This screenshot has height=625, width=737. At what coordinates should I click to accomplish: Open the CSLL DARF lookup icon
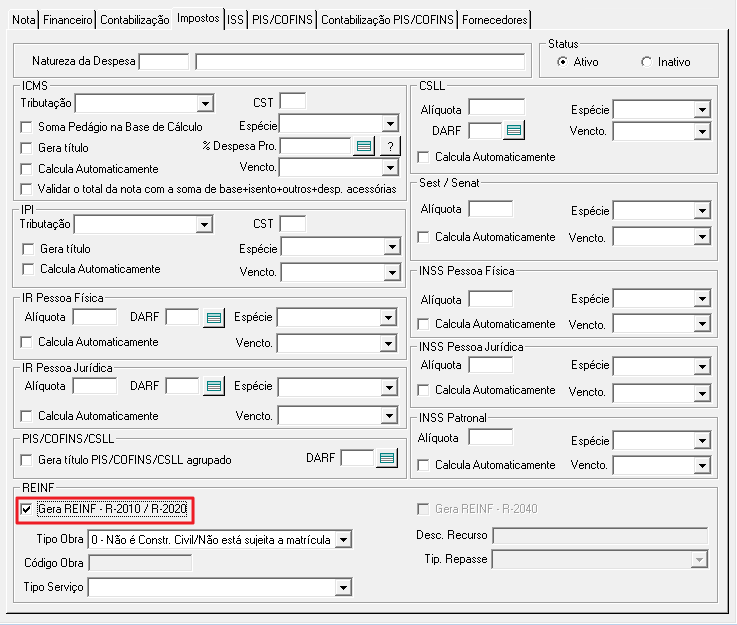click(514, 131)
